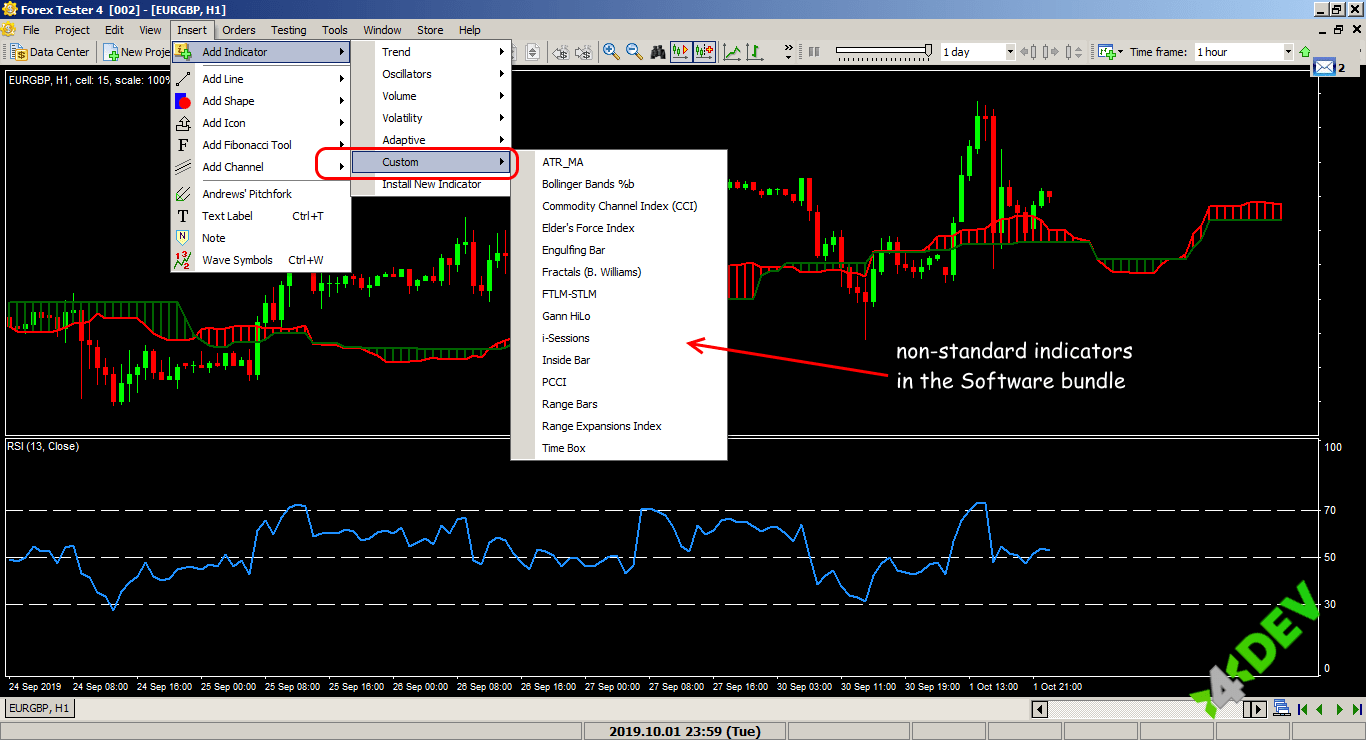
Task: Open the View menu
Action: click(150, 30)
